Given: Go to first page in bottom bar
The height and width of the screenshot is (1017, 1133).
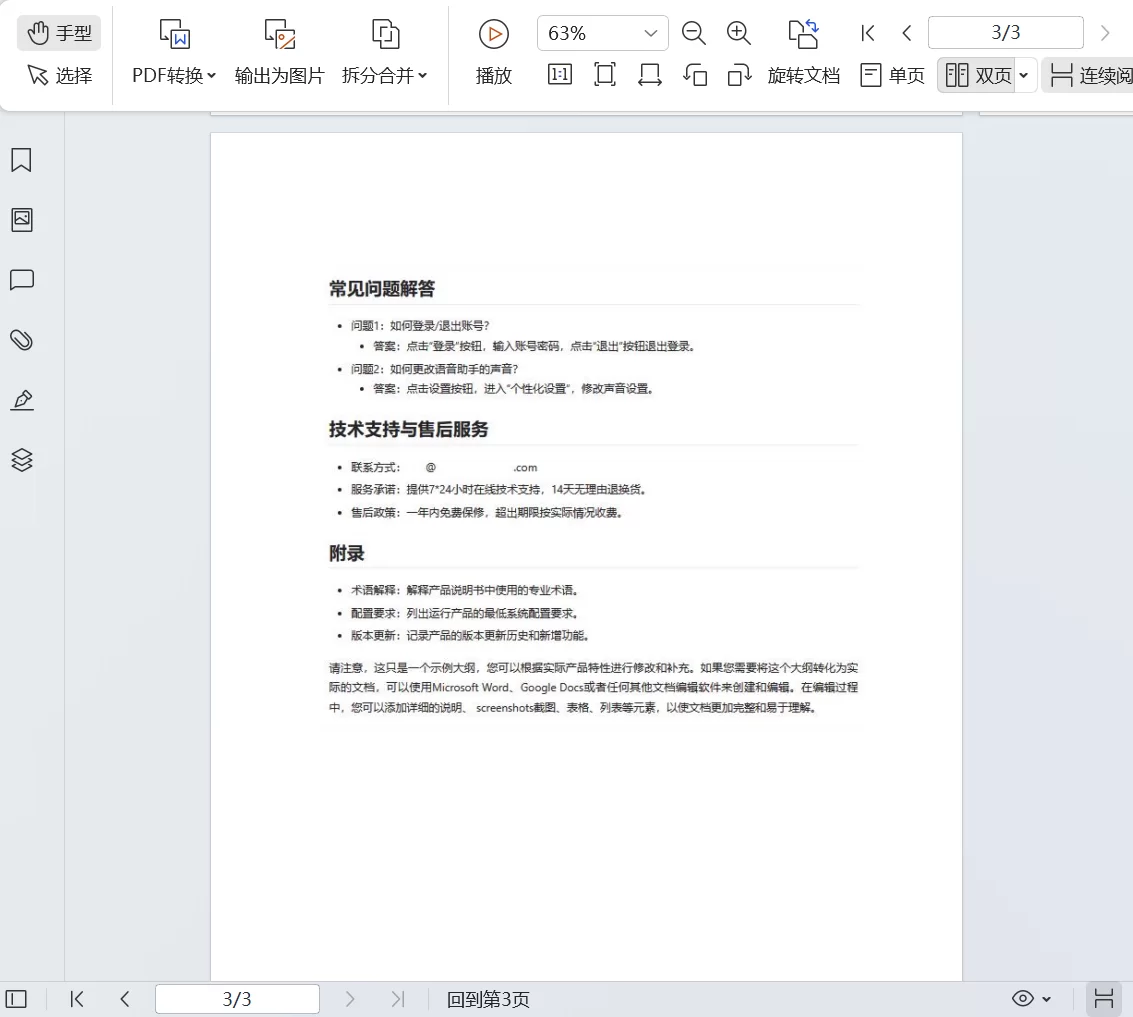Looking at the screenshot, I should [x=77, y=998].
